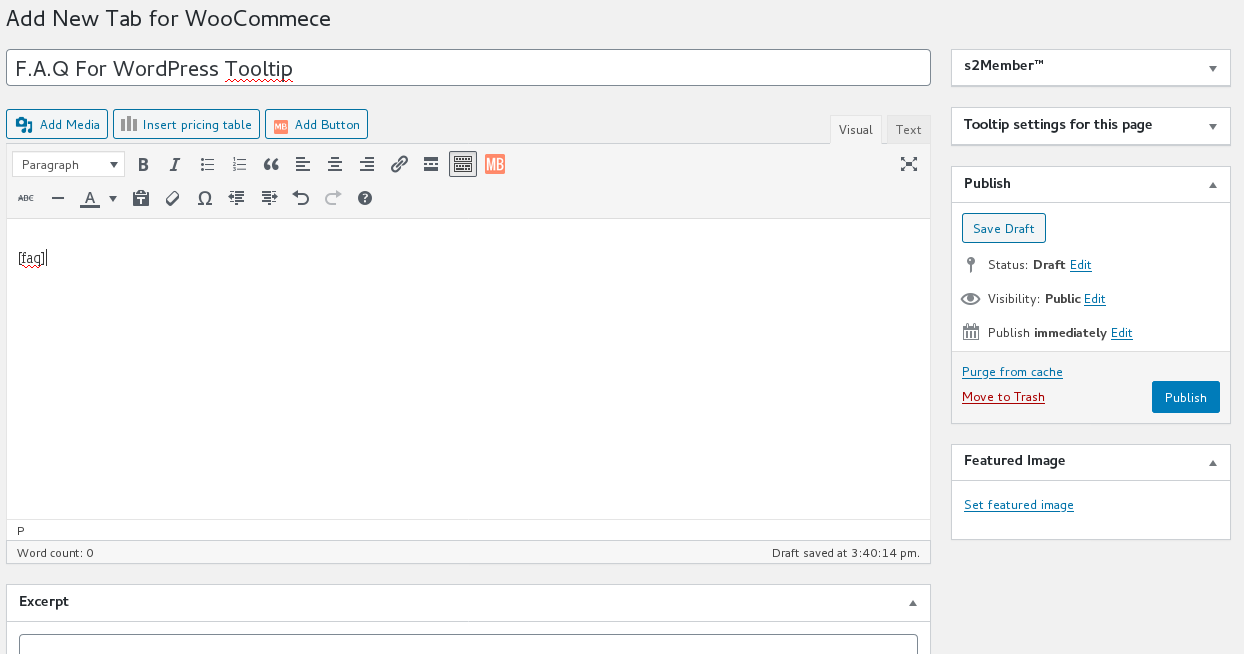Insert a blockquote
Screen dimensions: 1244x654
pos(271,164)
